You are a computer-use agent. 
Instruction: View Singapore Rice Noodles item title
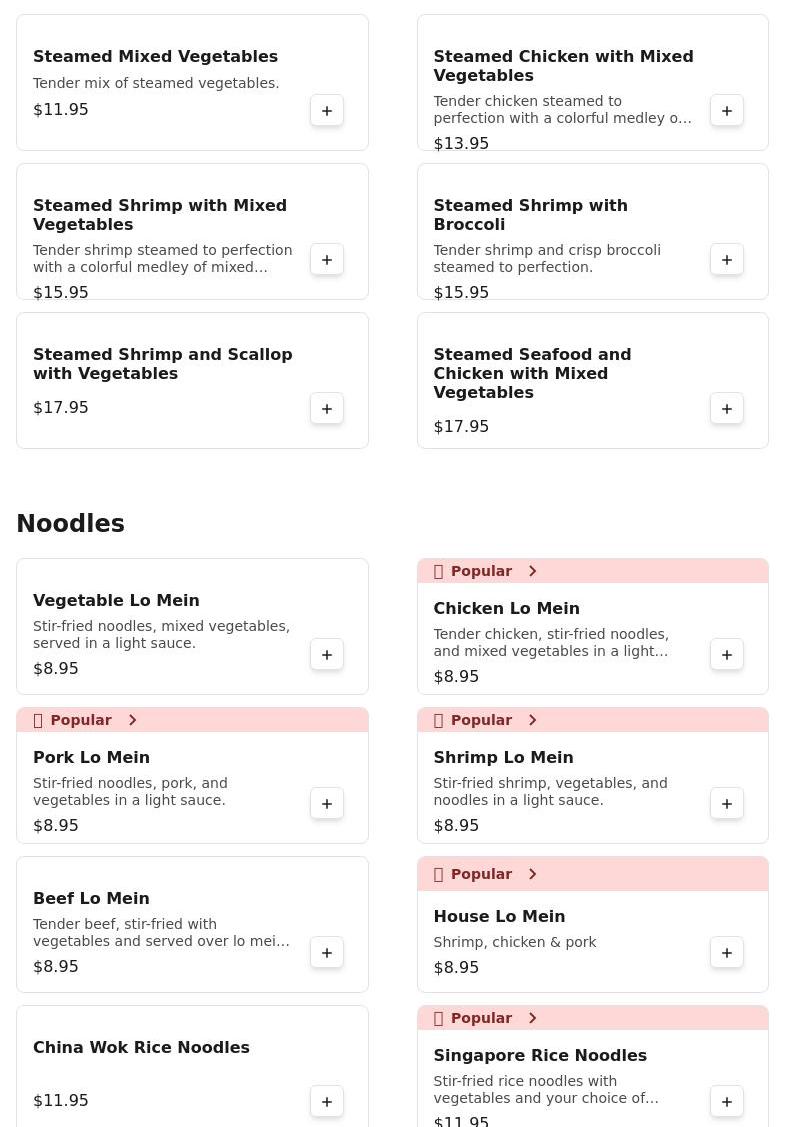pos(540,1055)
